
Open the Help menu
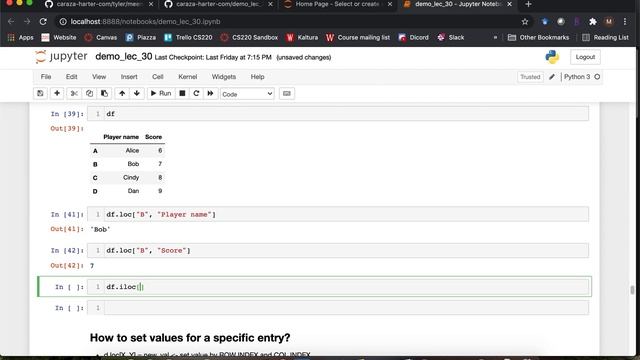point(257,77)
